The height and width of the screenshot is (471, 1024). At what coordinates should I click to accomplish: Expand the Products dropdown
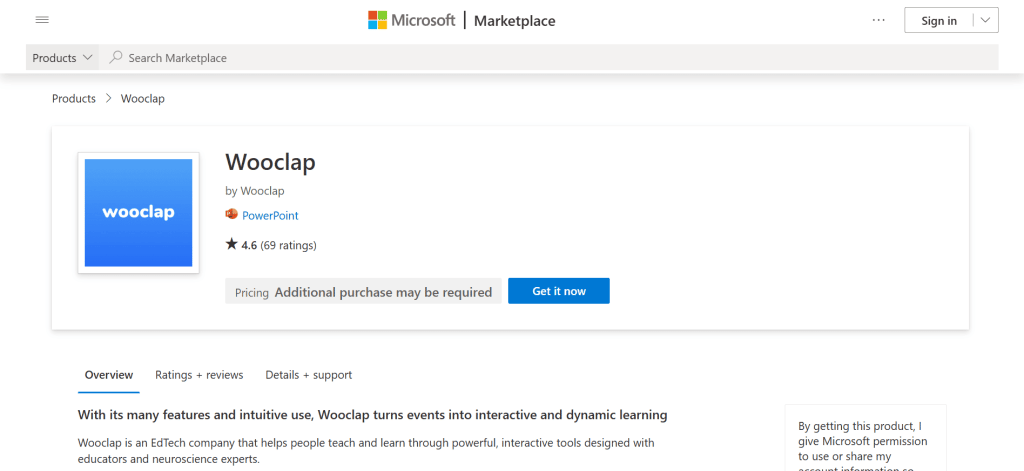coord(63,58)
